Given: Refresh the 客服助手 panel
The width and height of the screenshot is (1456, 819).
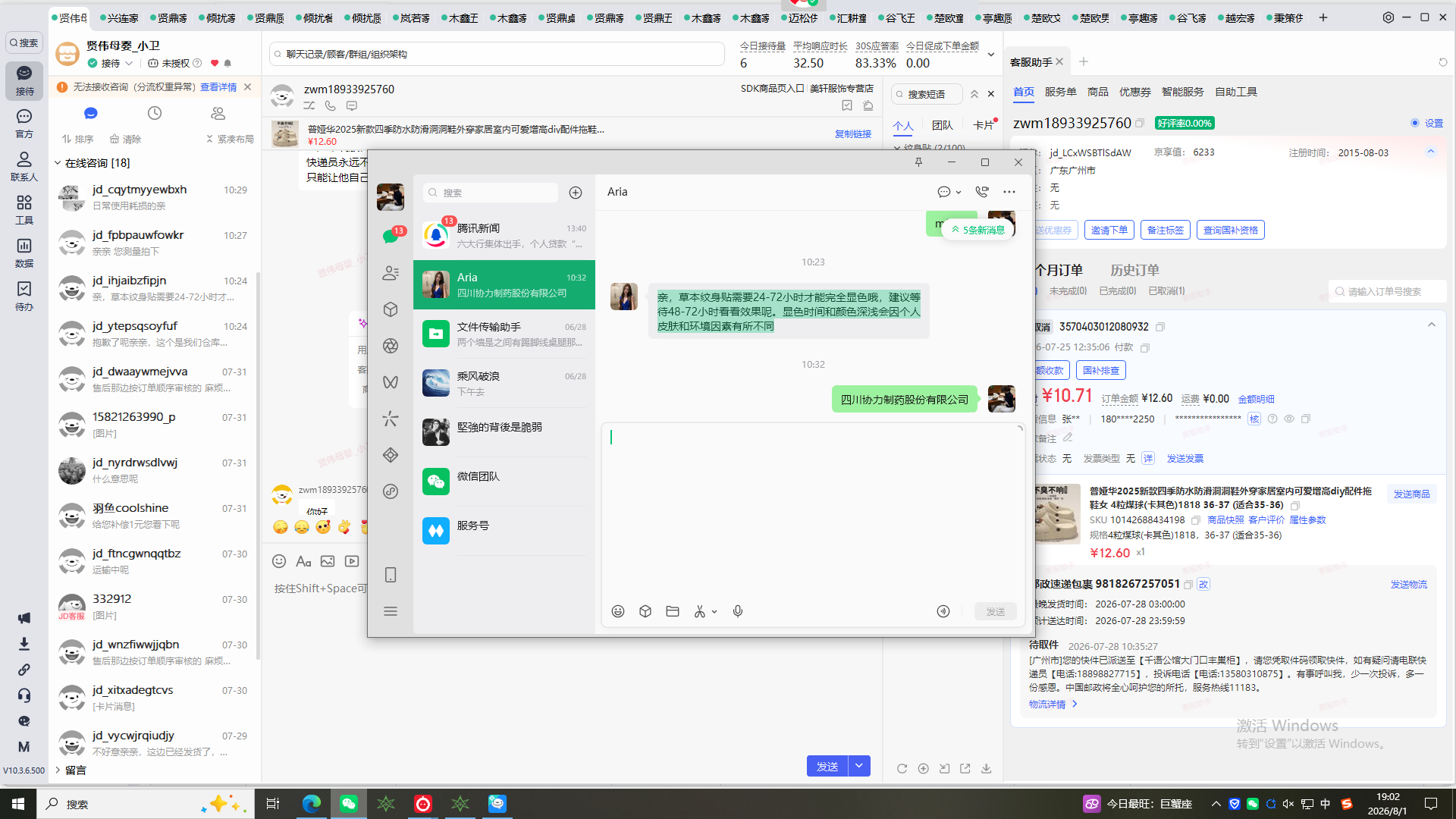Looking at the screenshot, I should (x=1443, y=62).
